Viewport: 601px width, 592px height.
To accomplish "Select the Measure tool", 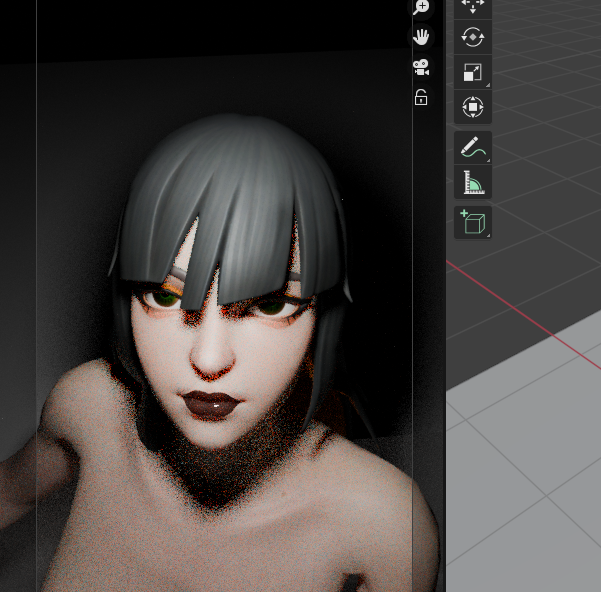I will tap(473, 182).
